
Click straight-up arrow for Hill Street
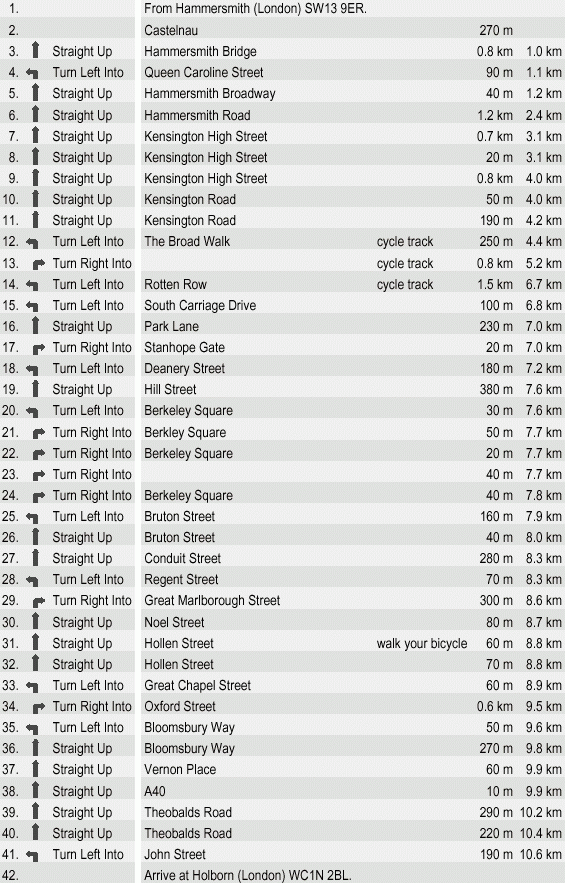[35, 389]
